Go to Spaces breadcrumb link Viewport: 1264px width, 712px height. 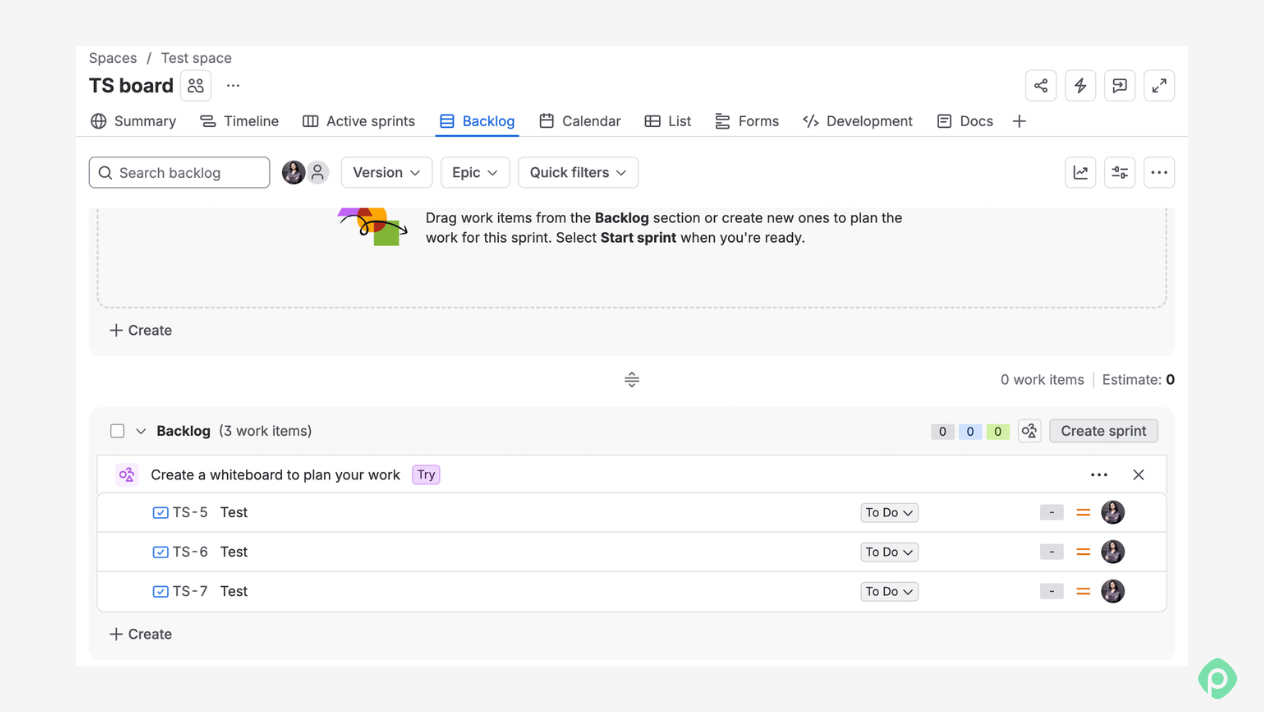coord(113,58)
